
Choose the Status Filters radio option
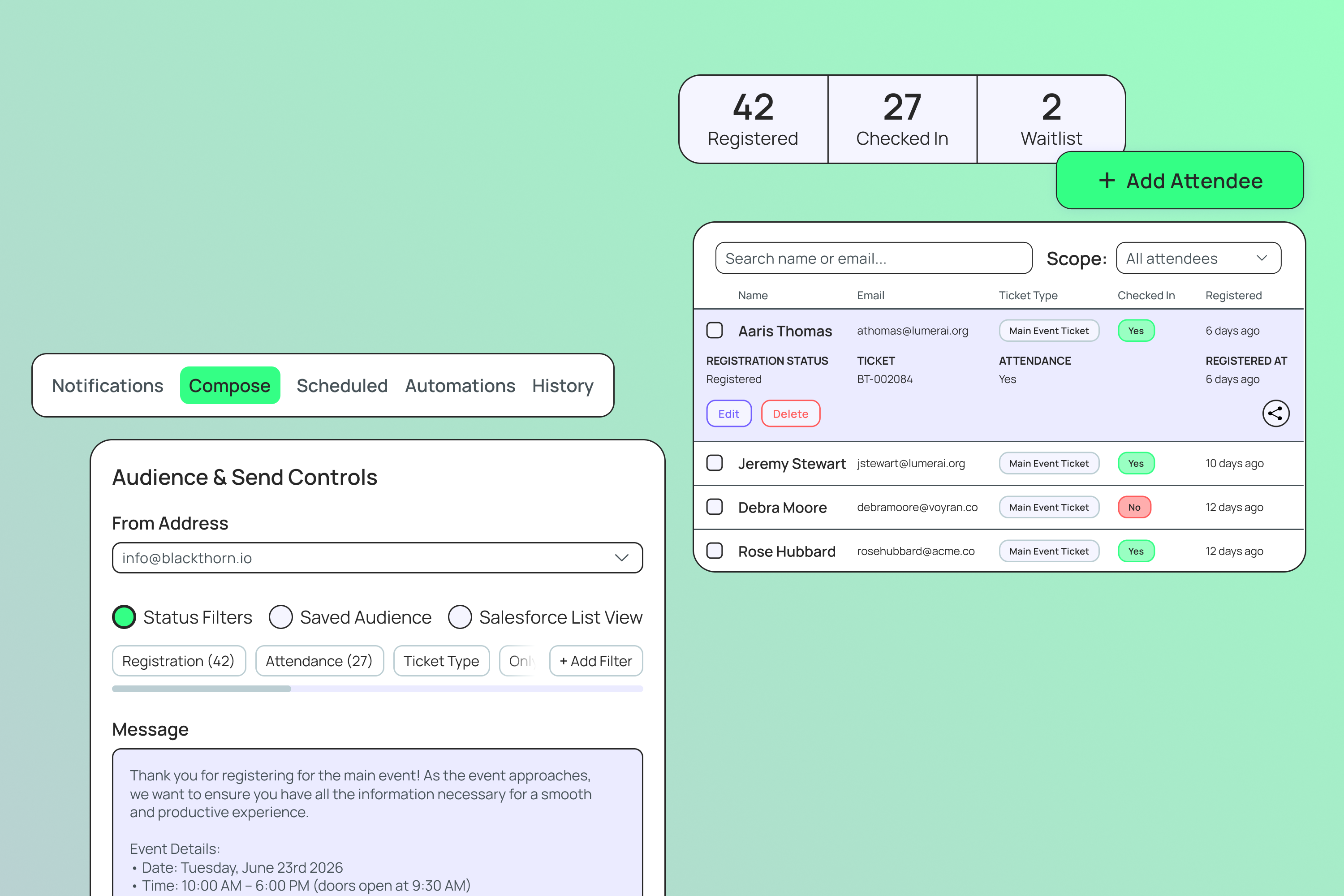point(124,617)
